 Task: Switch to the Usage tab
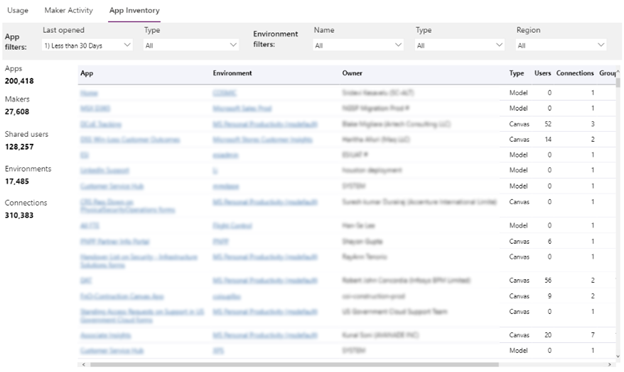click(18, 10)
